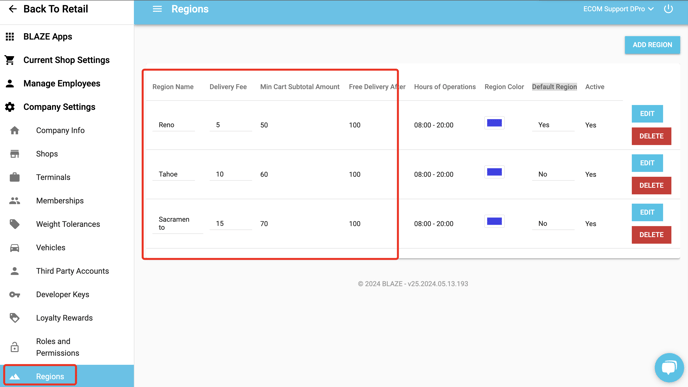Open Weight Tolerances page

pos(67,224)
